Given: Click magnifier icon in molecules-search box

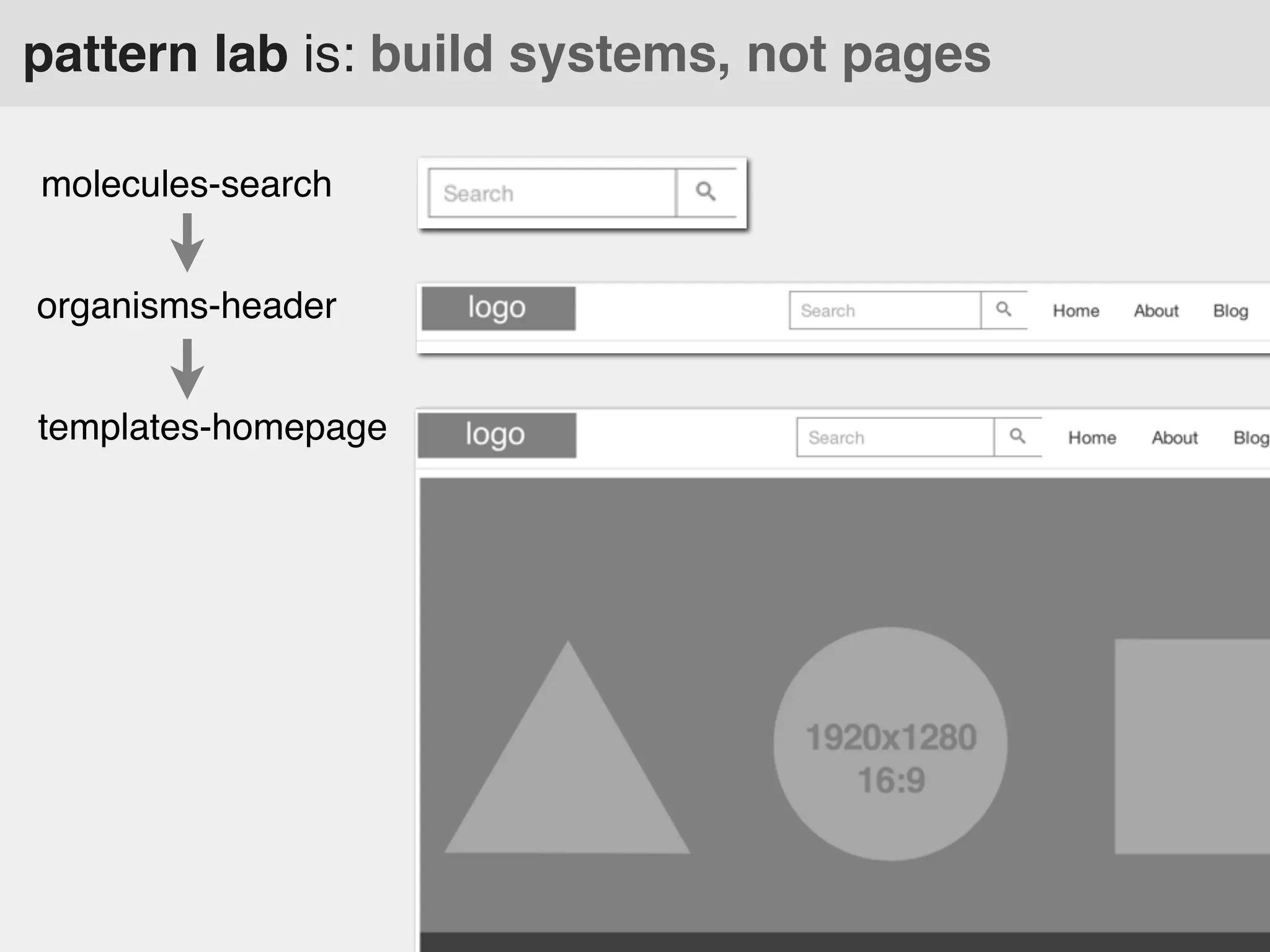Looking at the screenshot, I should click(x=706, y=192).
